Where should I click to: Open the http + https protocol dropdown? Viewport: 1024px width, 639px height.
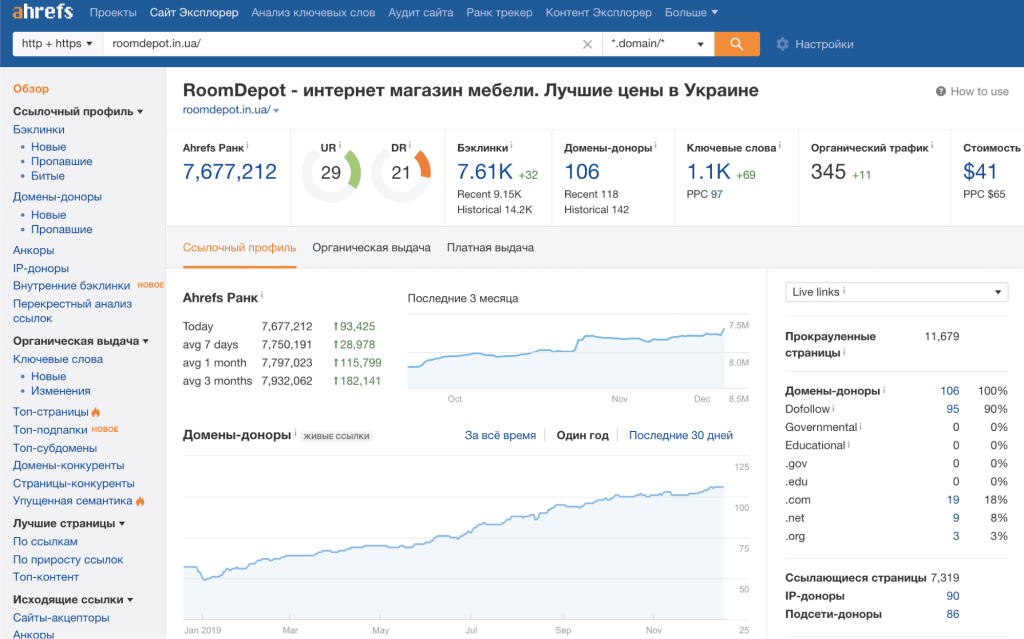(x=58, y=44)
